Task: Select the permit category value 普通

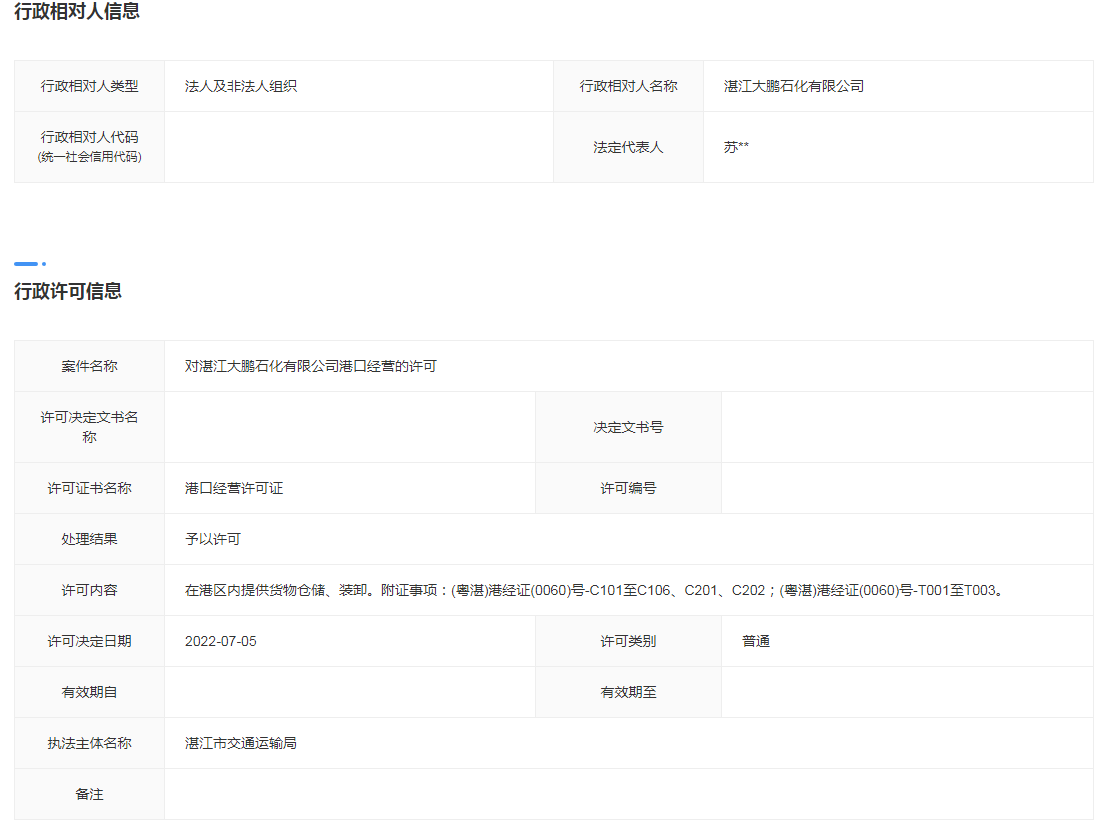Action: coord(755,641)
